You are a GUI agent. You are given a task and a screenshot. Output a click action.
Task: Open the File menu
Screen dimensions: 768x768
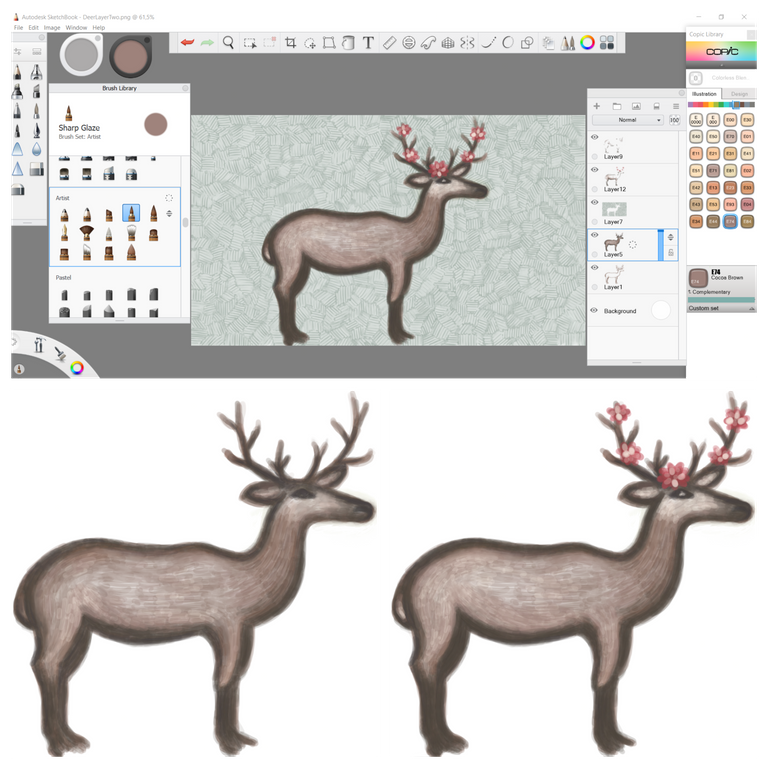18,27
